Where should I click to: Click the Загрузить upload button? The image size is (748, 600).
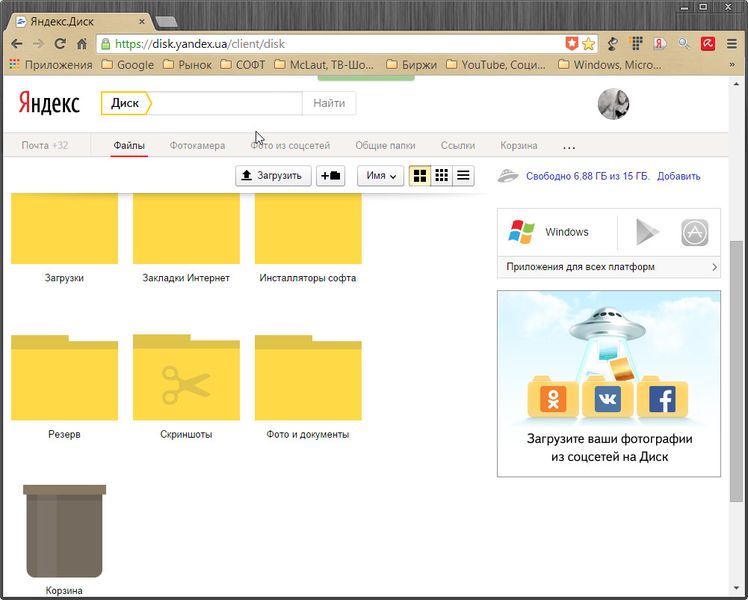[x=273, y=176]
